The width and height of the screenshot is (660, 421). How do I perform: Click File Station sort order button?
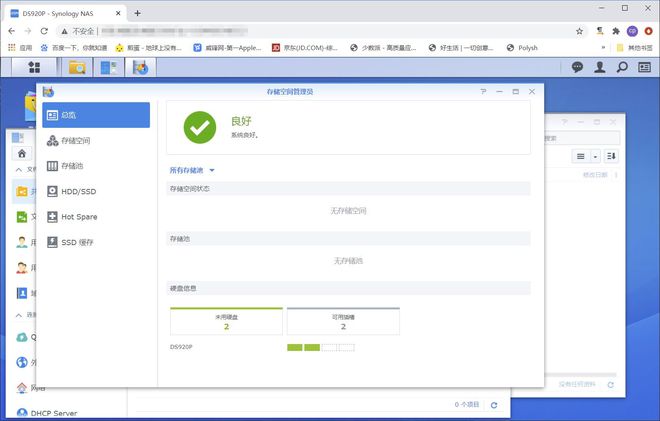[x=611, y=157]
